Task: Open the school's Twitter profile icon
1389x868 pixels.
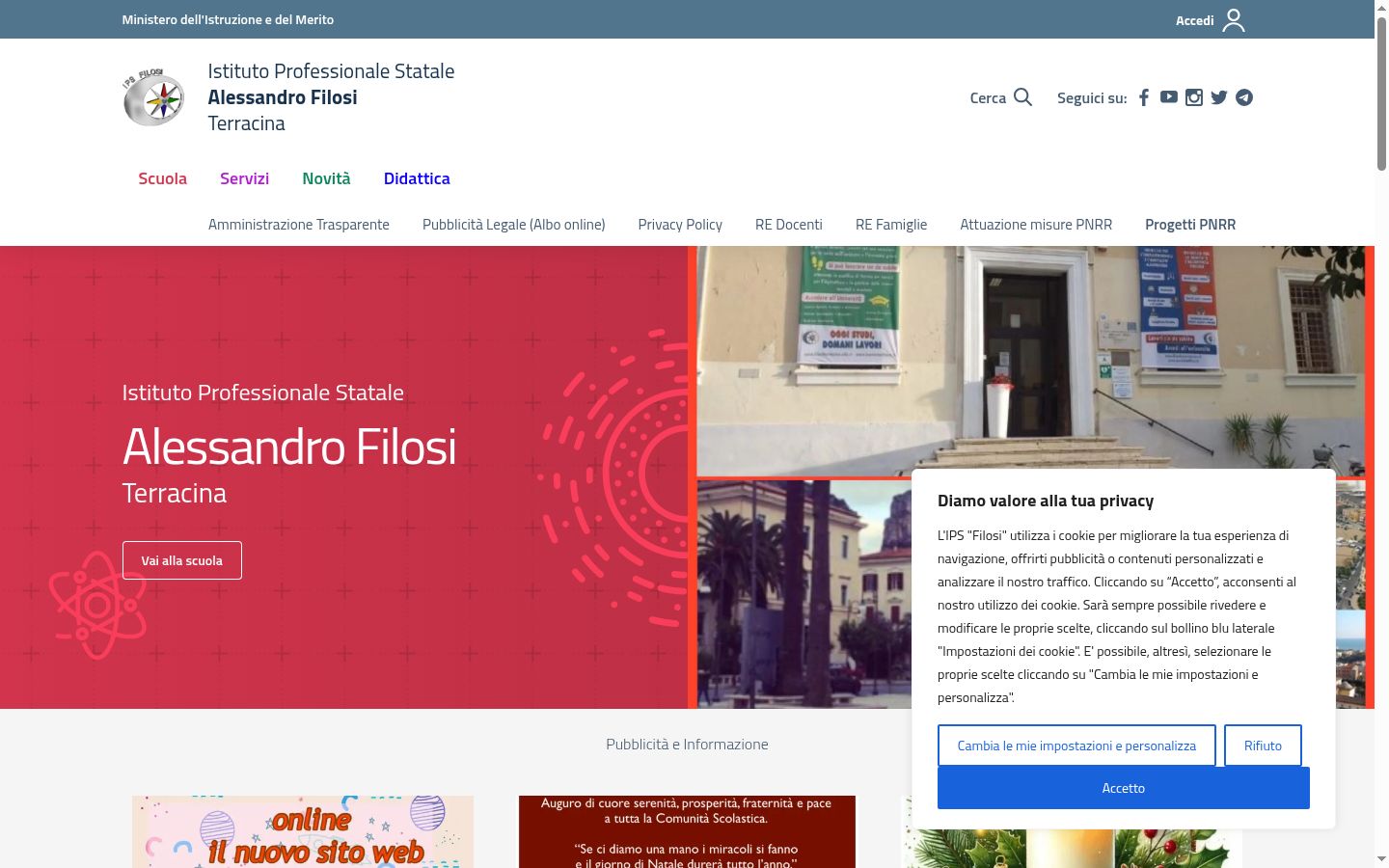Action: coord(1219,97)
